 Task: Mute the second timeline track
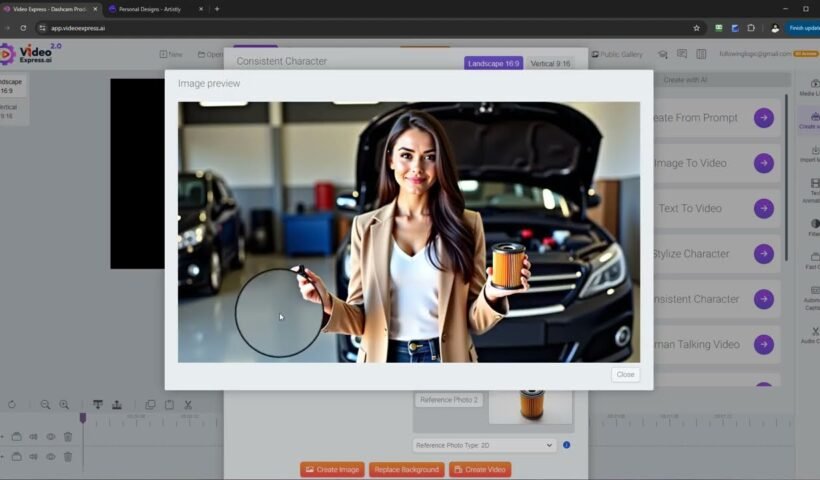[x=33, y=457]
